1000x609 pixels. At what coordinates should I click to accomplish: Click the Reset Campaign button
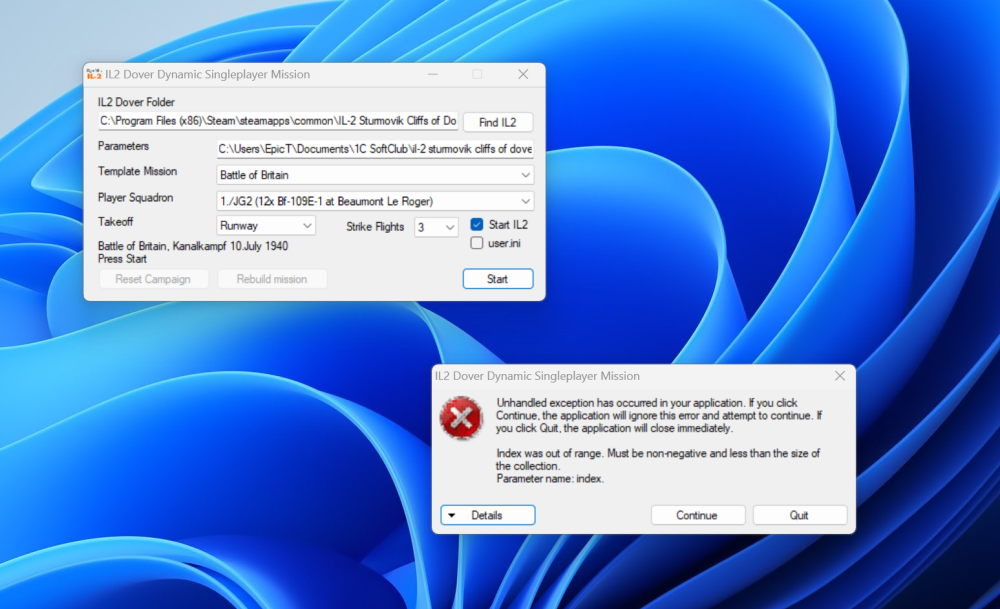153,278
